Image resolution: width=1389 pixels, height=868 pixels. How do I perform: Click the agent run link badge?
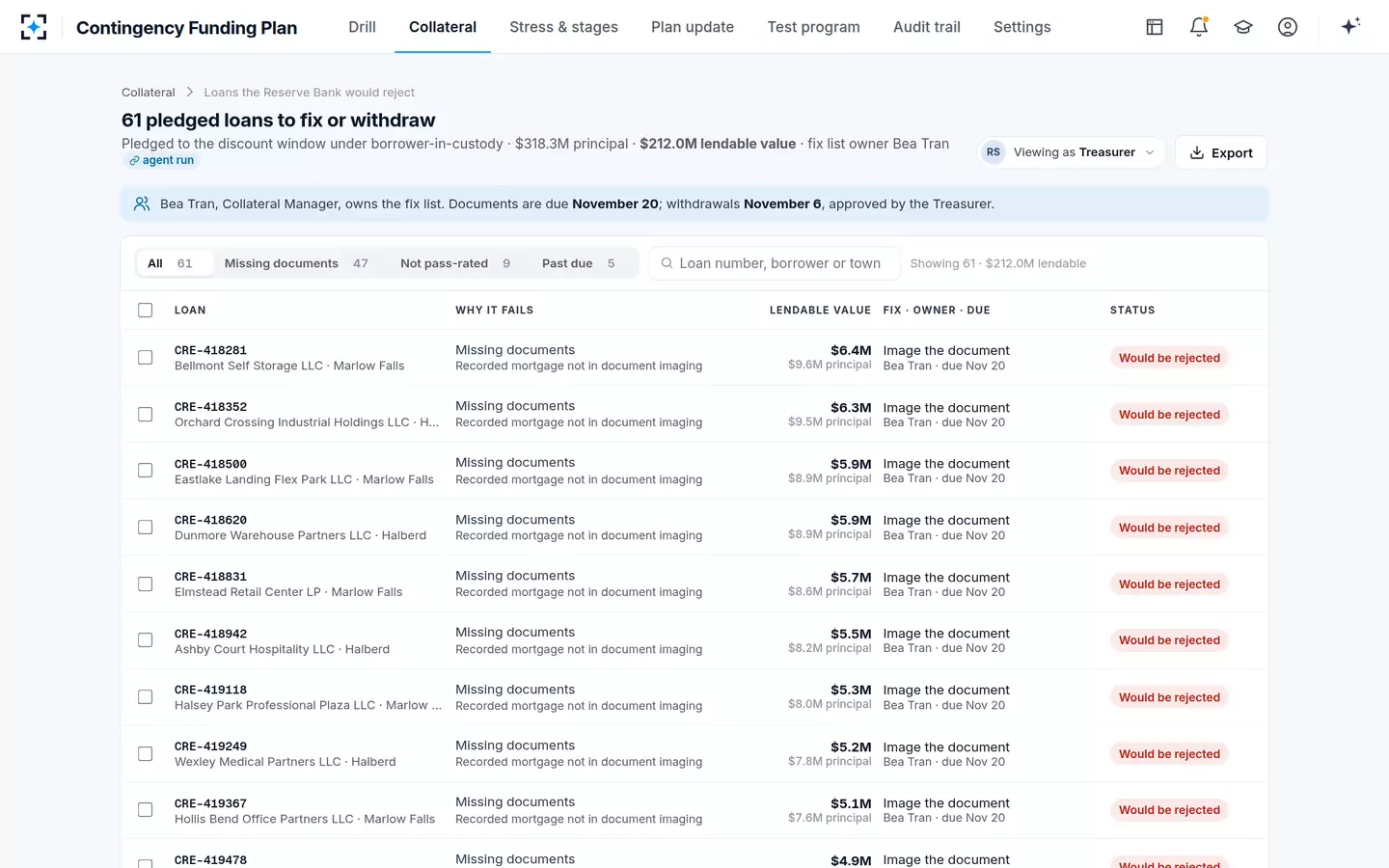pyautogui.click(x=161, y=160)
